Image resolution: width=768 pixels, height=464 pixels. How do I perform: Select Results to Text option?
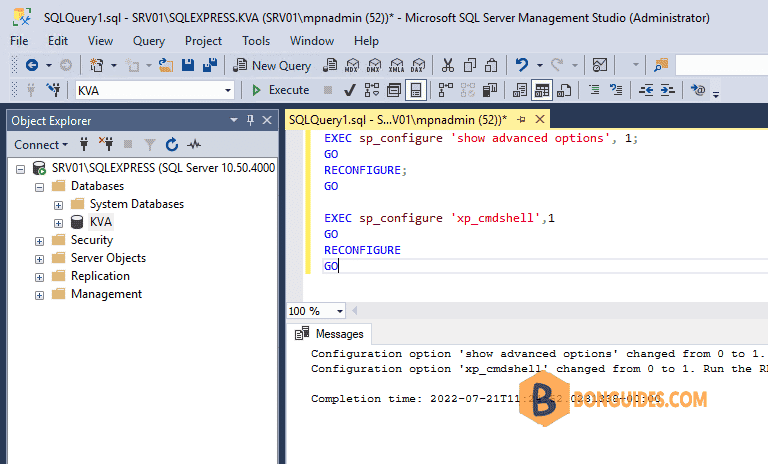coord(520,90)
